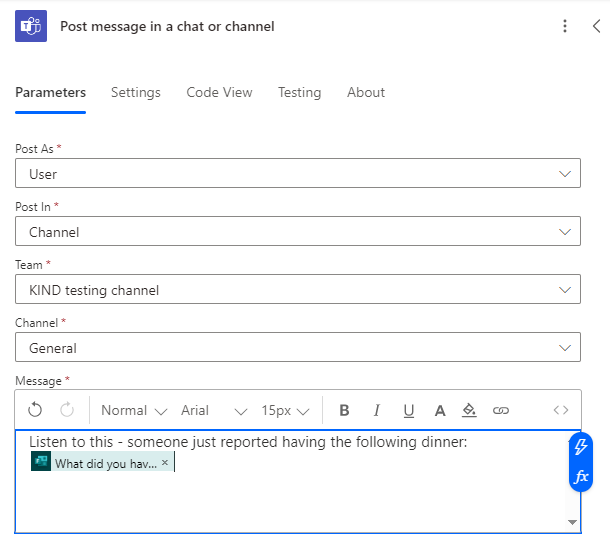Open the Post As dropdown

pos(298,173)
